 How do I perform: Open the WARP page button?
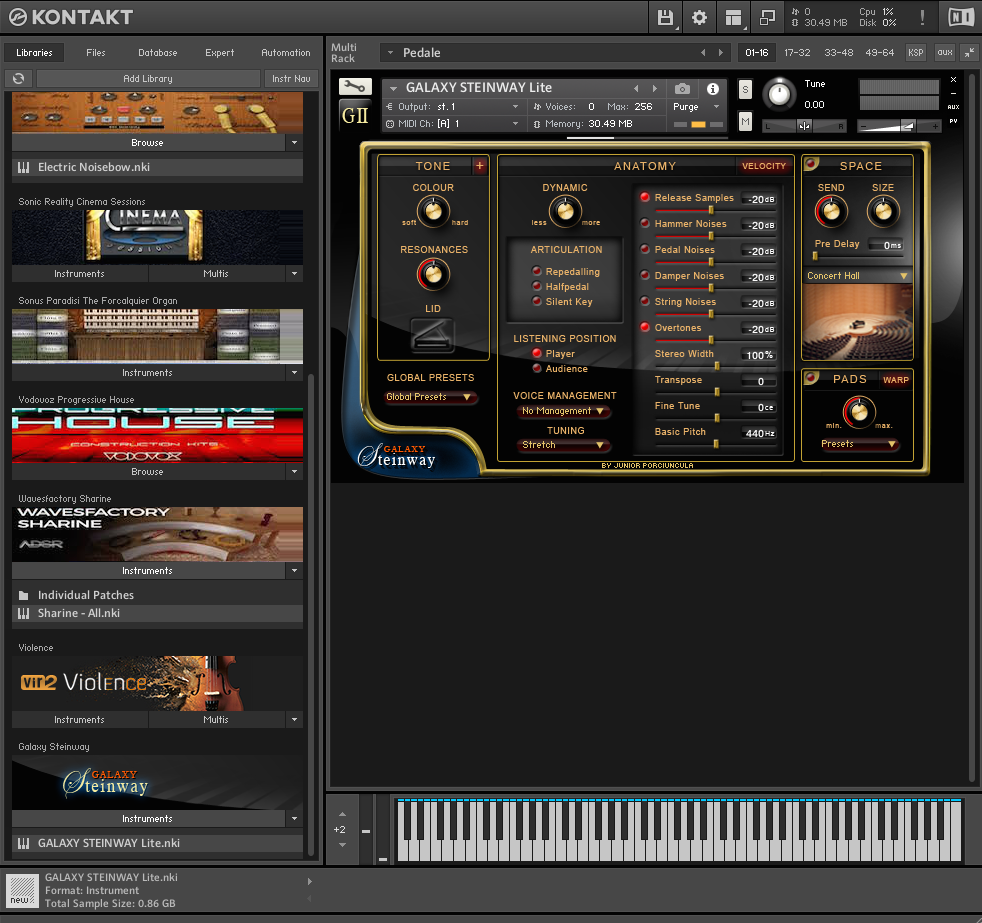pyautogui.click(x=896, y=379)
